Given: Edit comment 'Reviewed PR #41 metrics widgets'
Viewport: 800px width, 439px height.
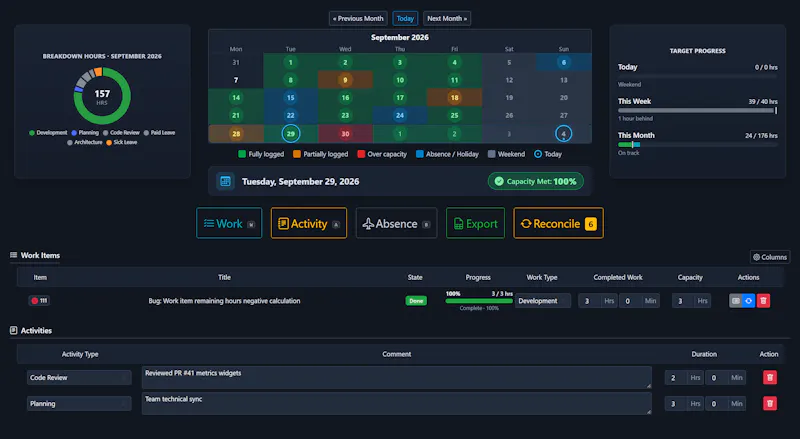Looking at the screenshot, I should [396, 378].
